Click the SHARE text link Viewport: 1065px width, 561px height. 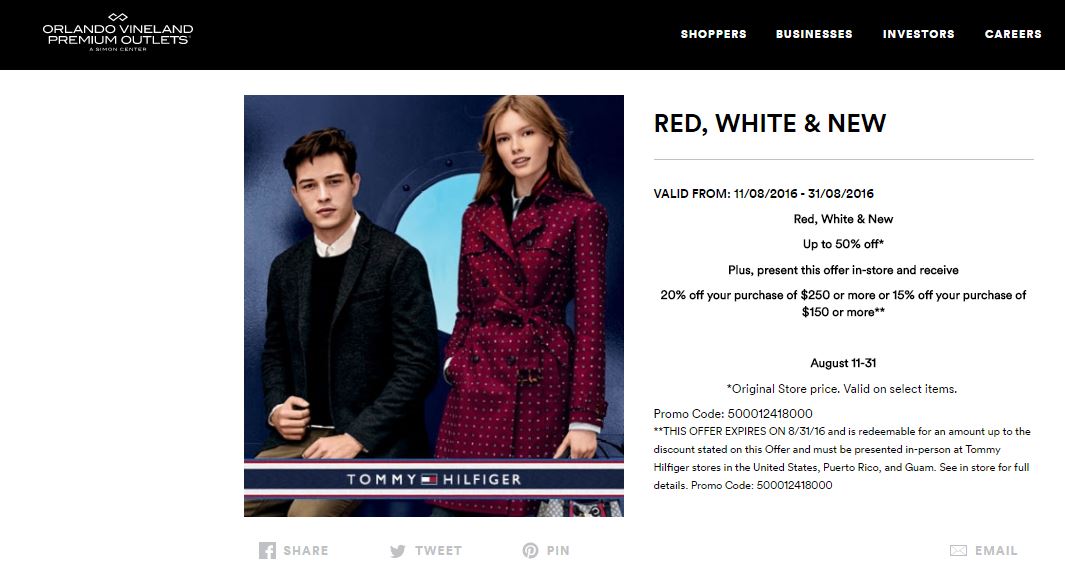[306, 551]
